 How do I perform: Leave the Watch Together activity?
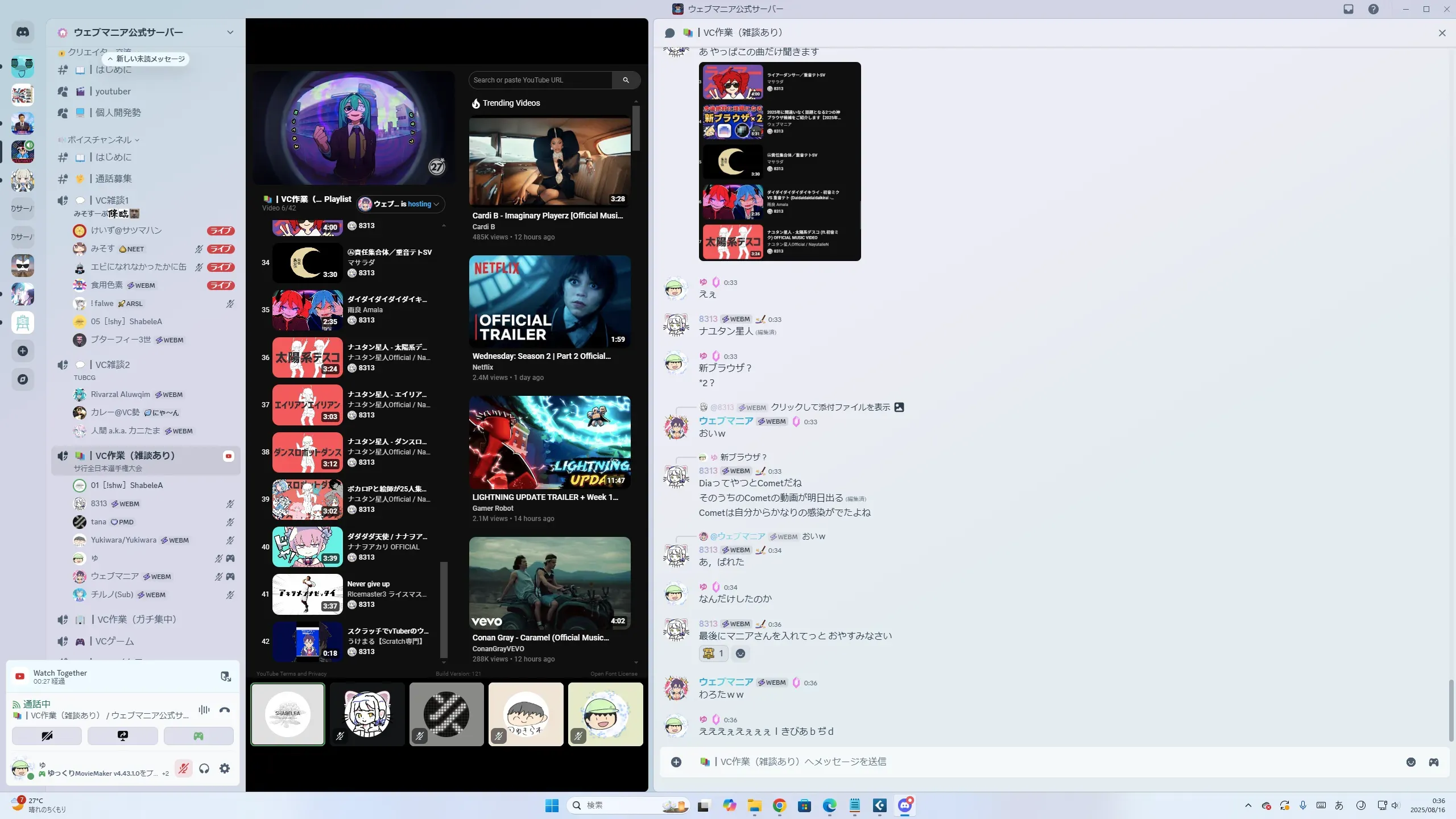(x=226, y=676)
